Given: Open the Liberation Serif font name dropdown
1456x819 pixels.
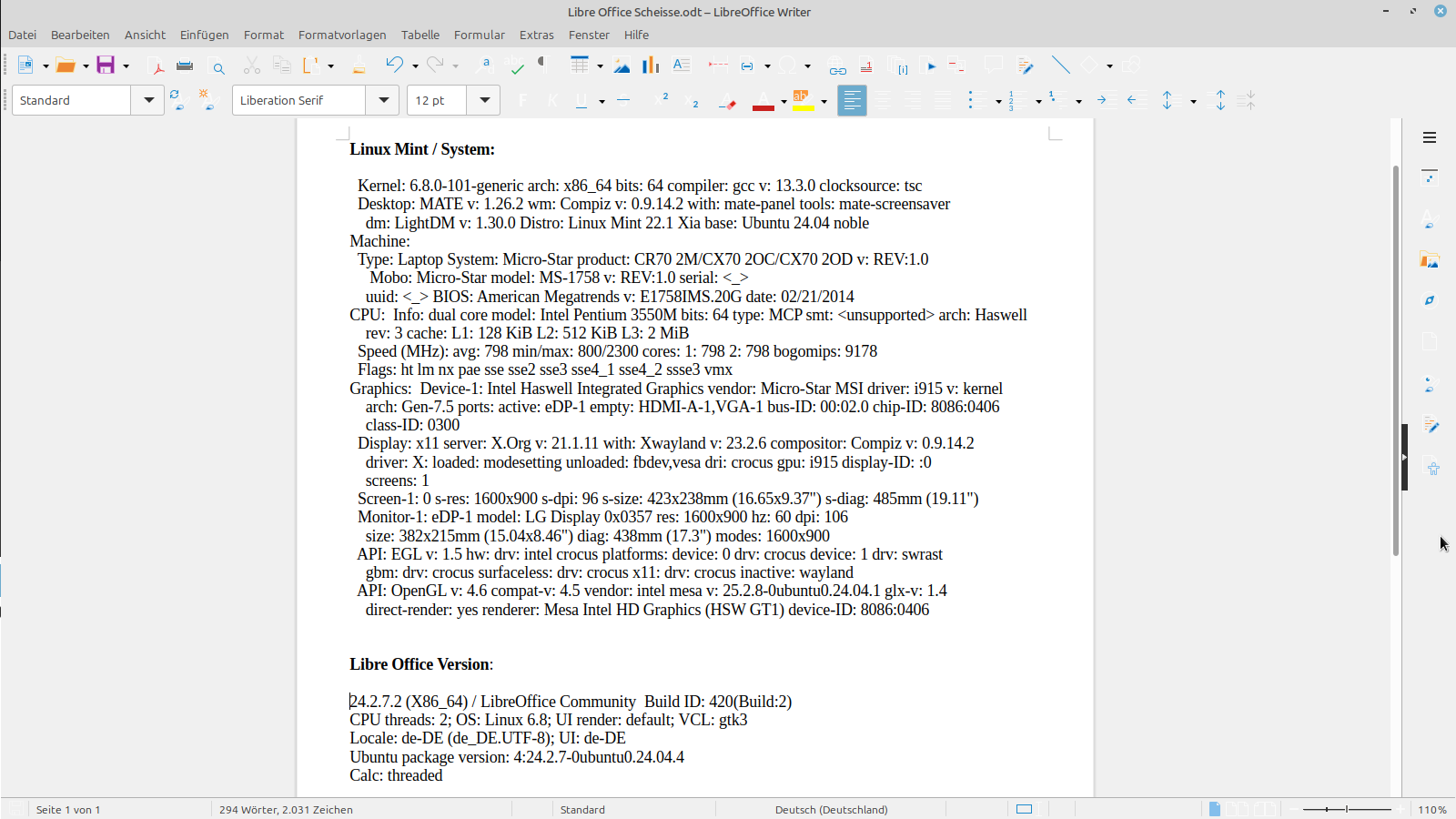Looking at the screenshot, I should [384, 100].
